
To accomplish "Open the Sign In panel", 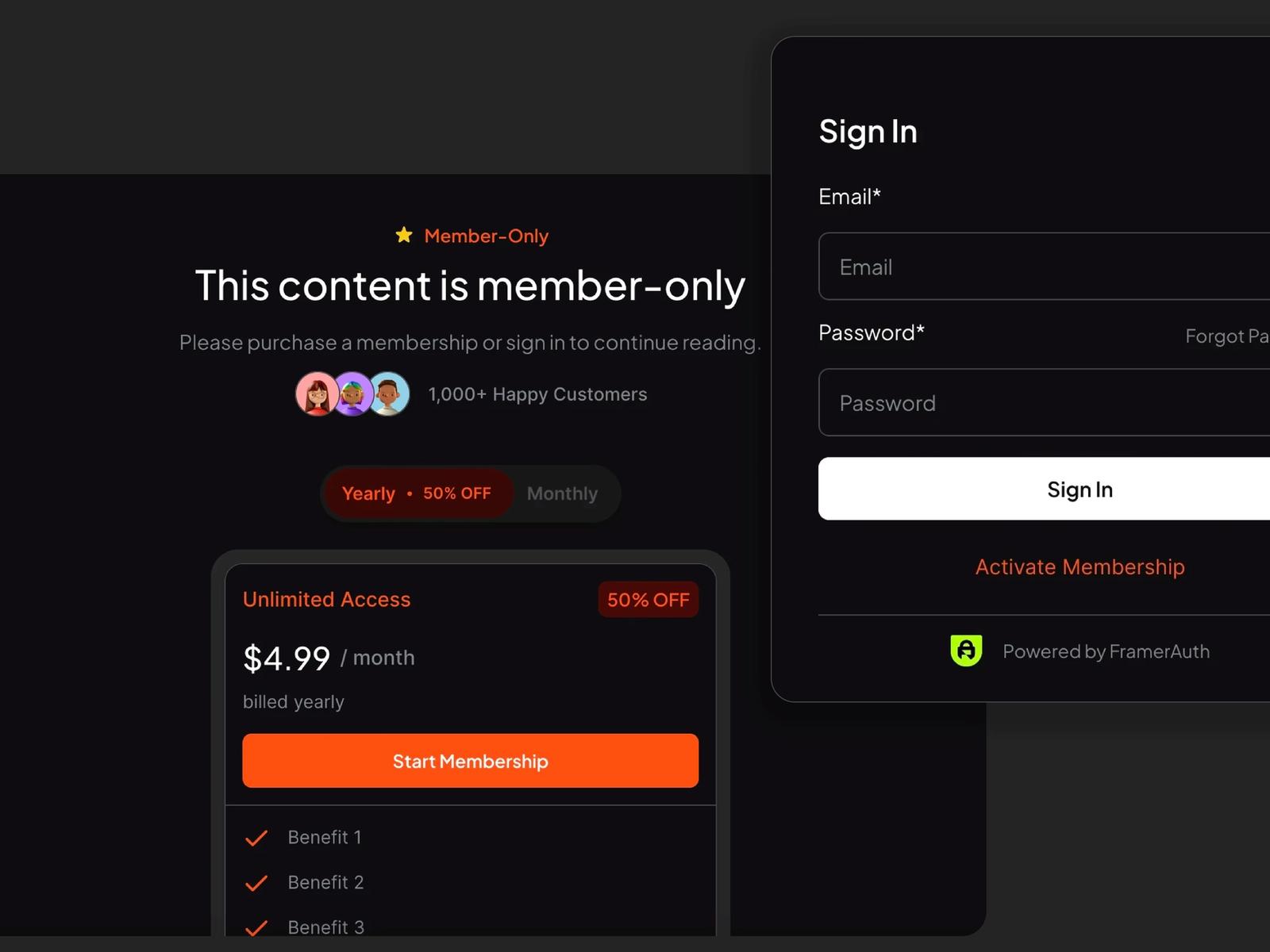I will [x=868, y=131].
